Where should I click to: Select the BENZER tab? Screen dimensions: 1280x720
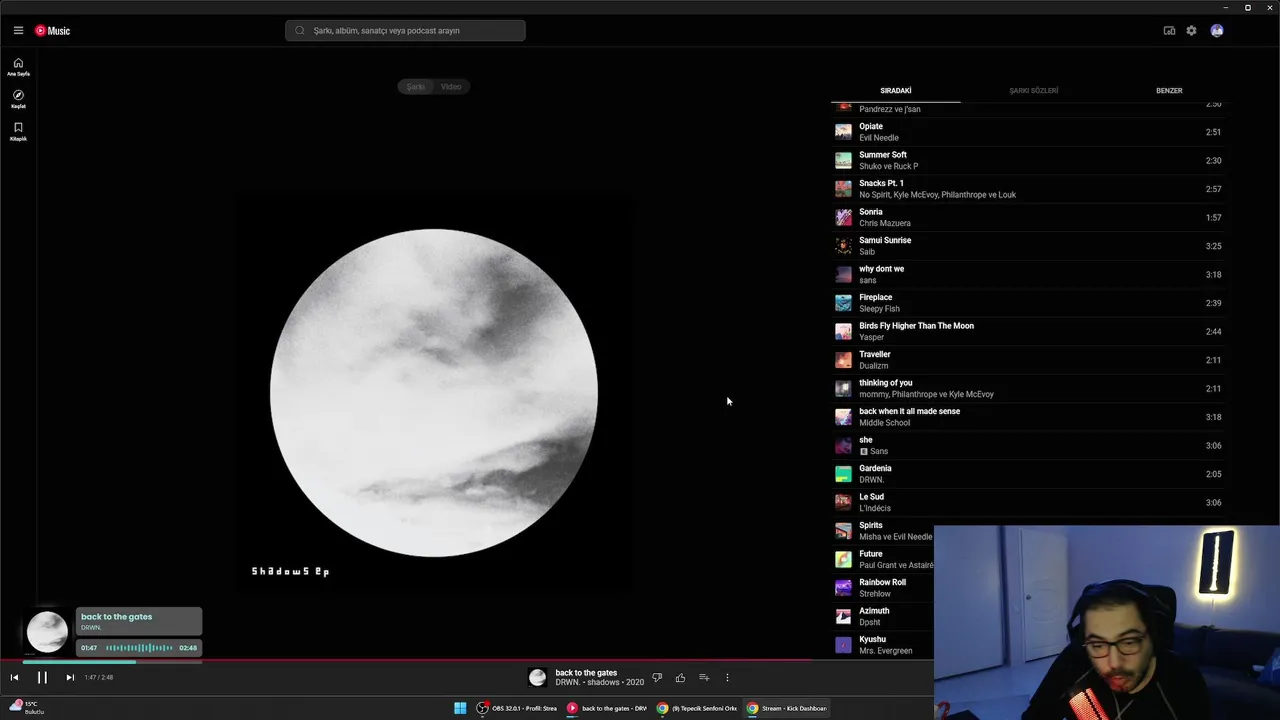1169,91
